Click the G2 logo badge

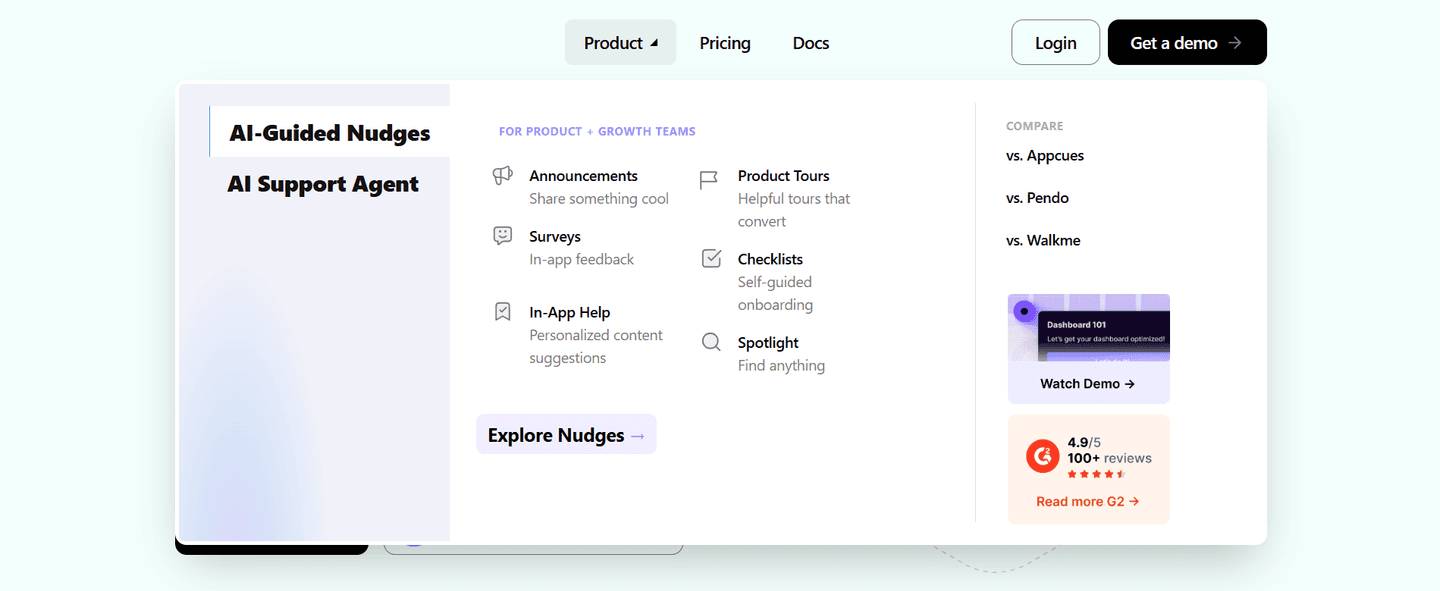tap(1043, 457)
